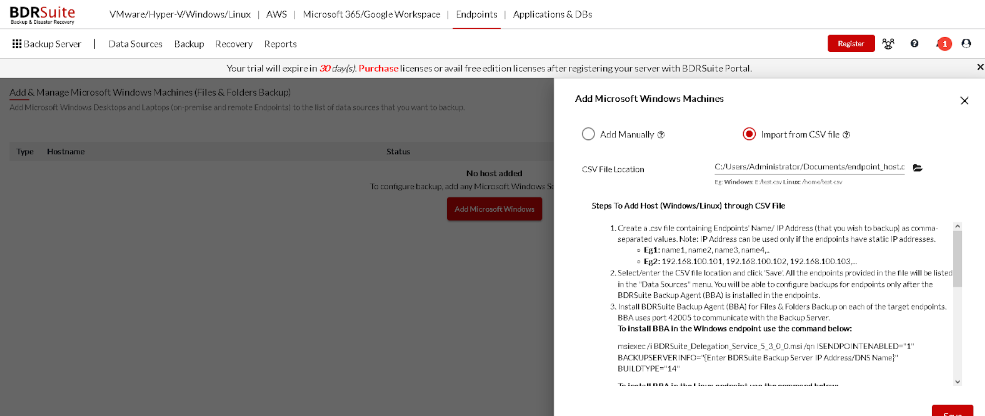Image resolution: width=985 pixels, height=416 pixels.
Task: Close the Add Microsoft Windows Machines panel
Action: point(964,101)
